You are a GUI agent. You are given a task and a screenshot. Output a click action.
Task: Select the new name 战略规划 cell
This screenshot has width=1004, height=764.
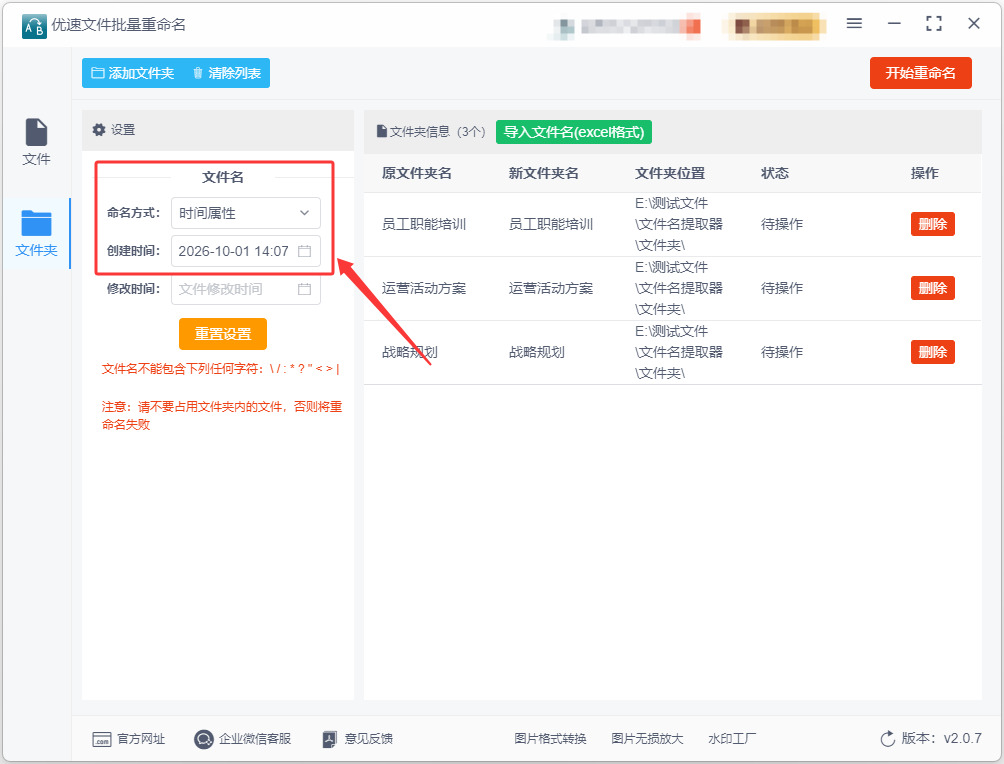coord(537,352)
